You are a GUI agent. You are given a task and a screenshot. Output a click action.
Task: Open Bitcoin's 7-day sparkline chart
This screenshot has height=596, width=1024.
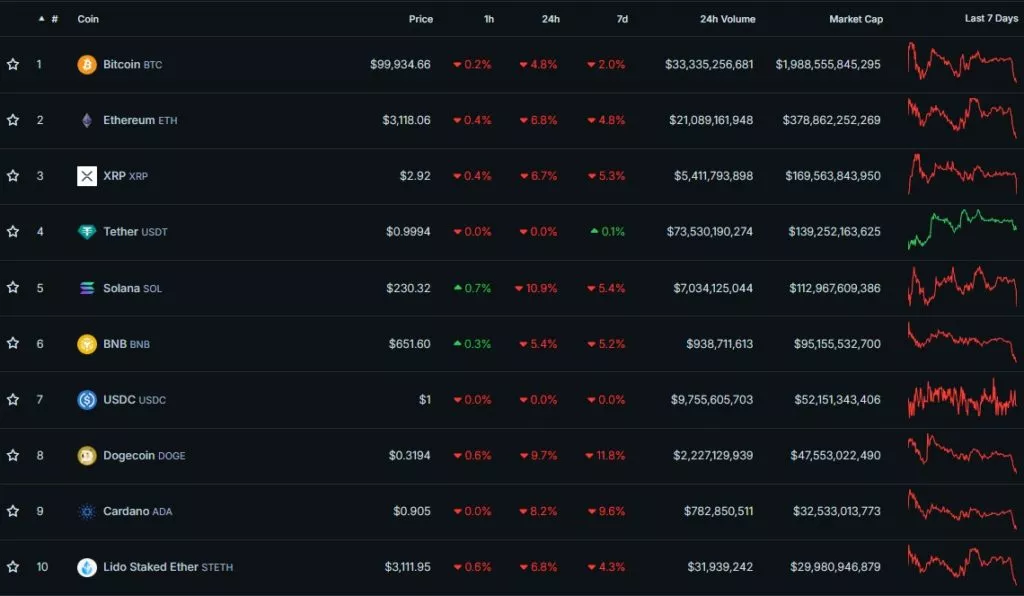click(962, 63)
